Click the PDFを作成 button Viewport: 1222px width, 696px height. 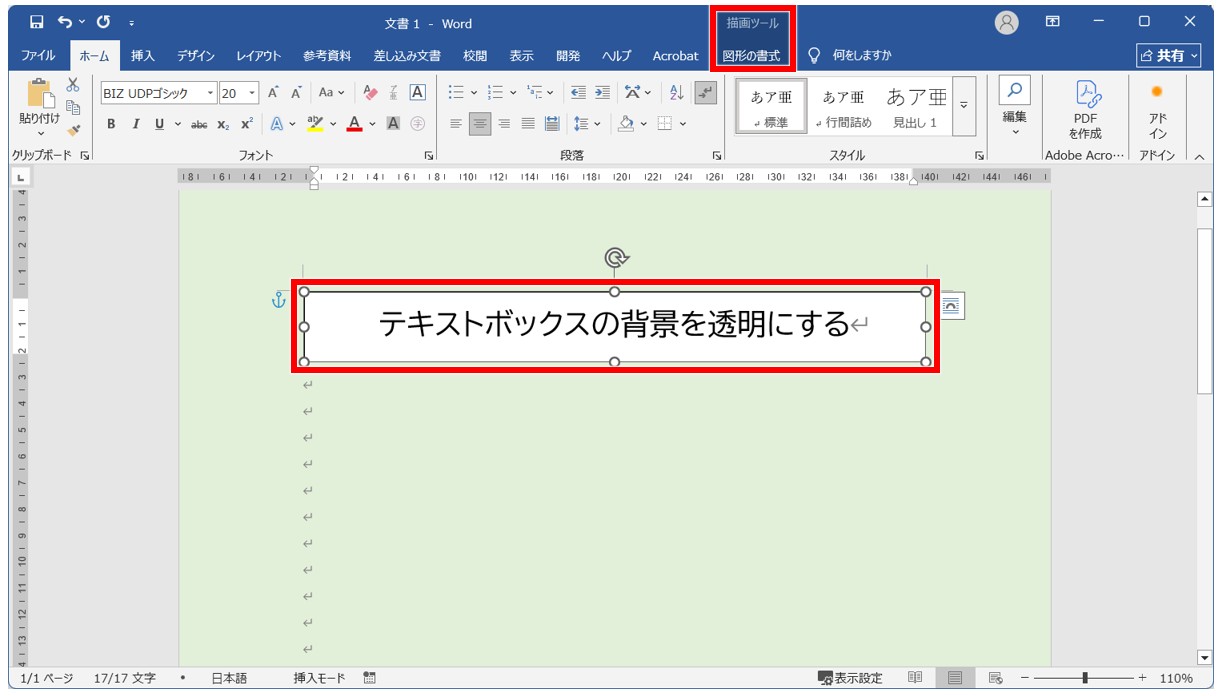coord(1085,110)
